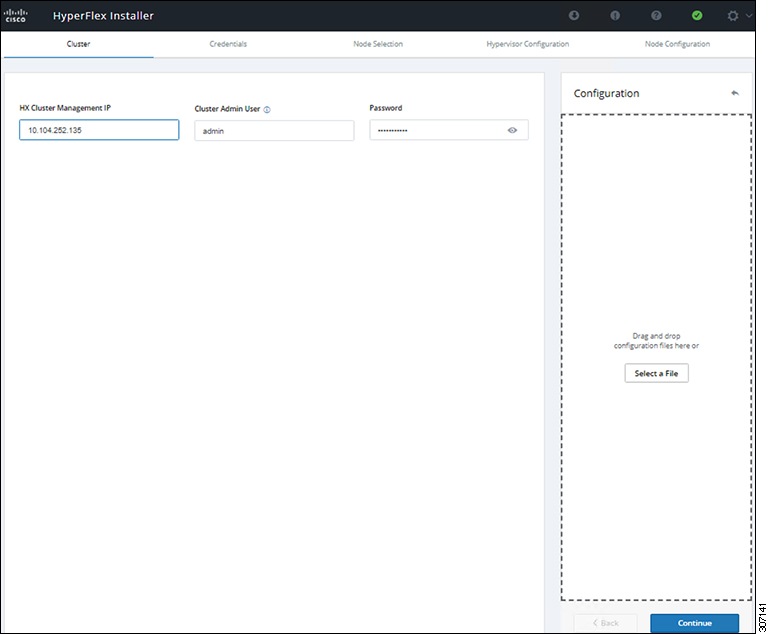
Task: Click the Continue button
Action: [695, 623]
